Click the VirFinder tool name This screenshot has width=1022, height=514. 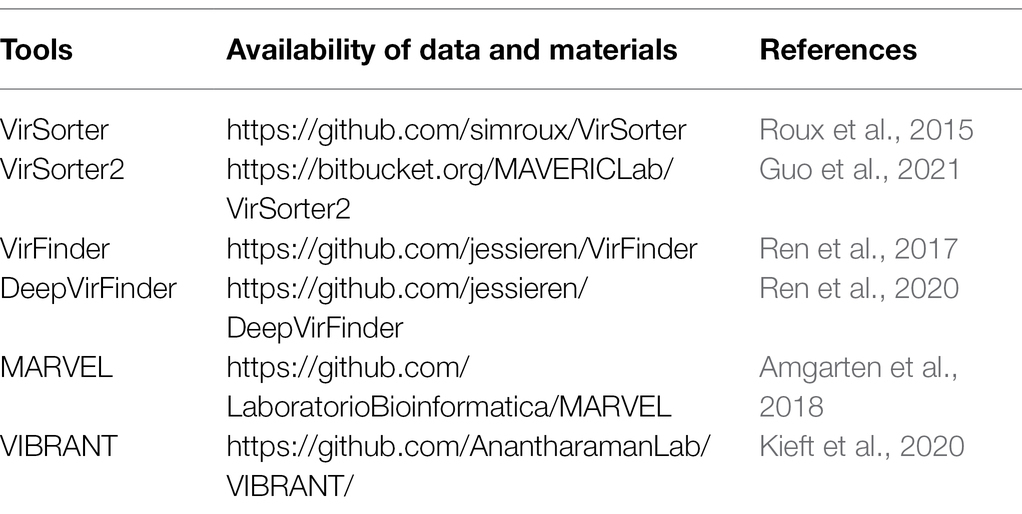tap(55, 249)
